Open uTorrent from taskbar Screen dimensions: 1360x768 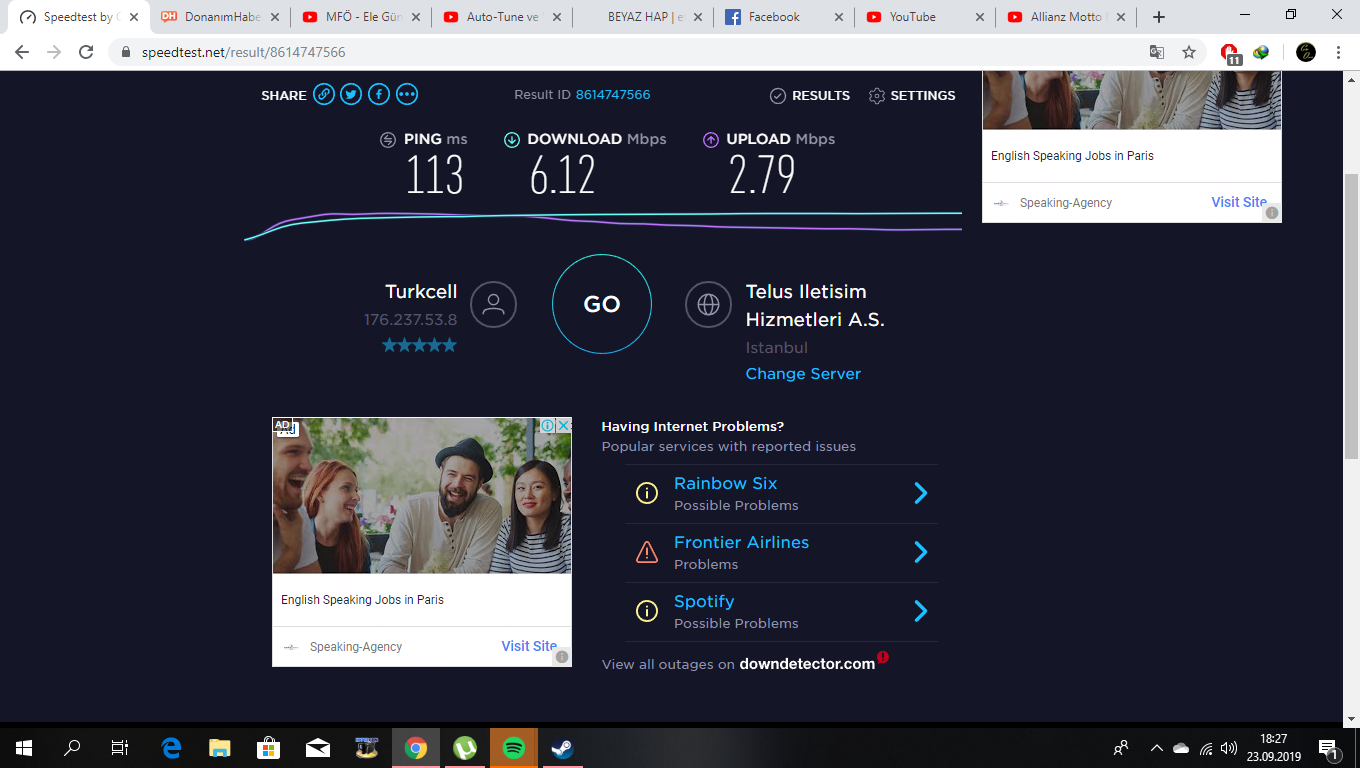point(465,747)
